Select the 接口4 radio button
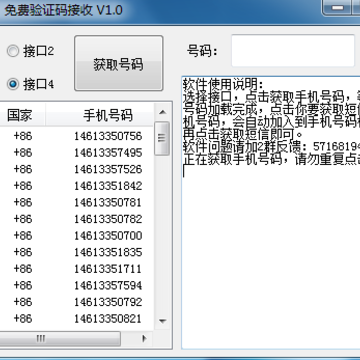Viewport: 360px width, 360px height. pos(30,84)
